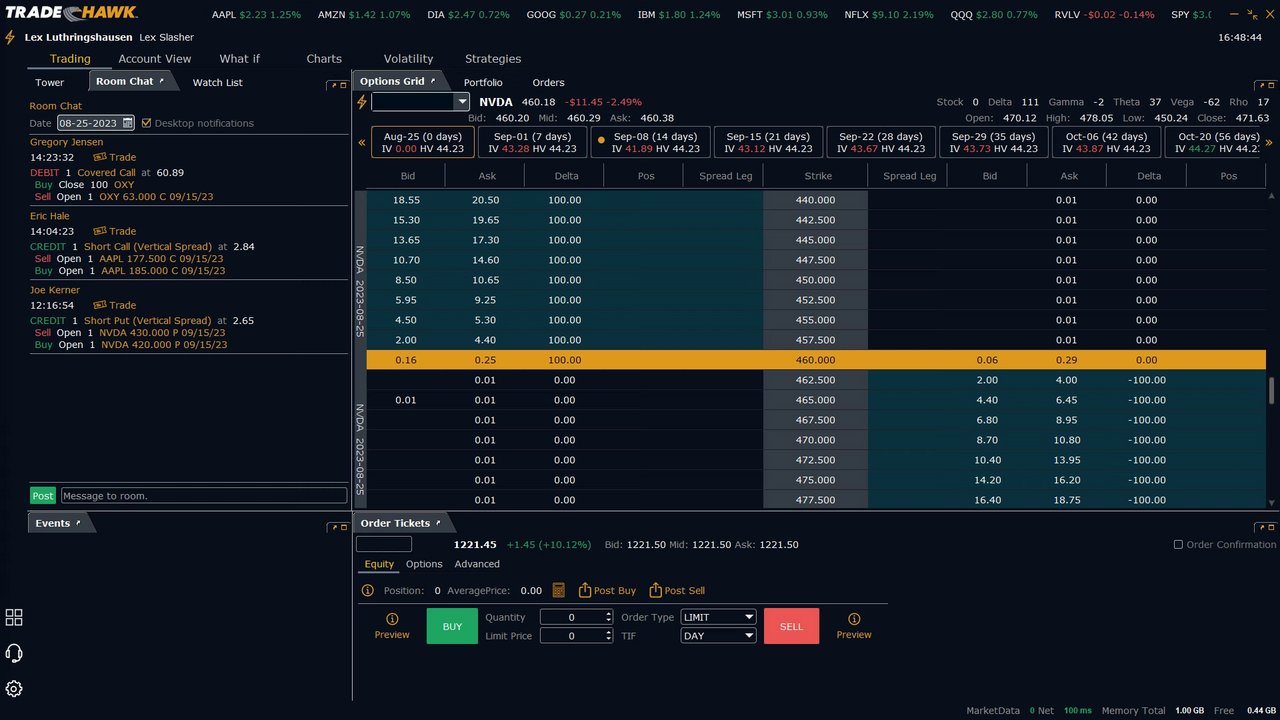Go to later expirations with the right double-chevron
The width and height of the screenshot is (1280, 720).
click(x=1269, y=142)
